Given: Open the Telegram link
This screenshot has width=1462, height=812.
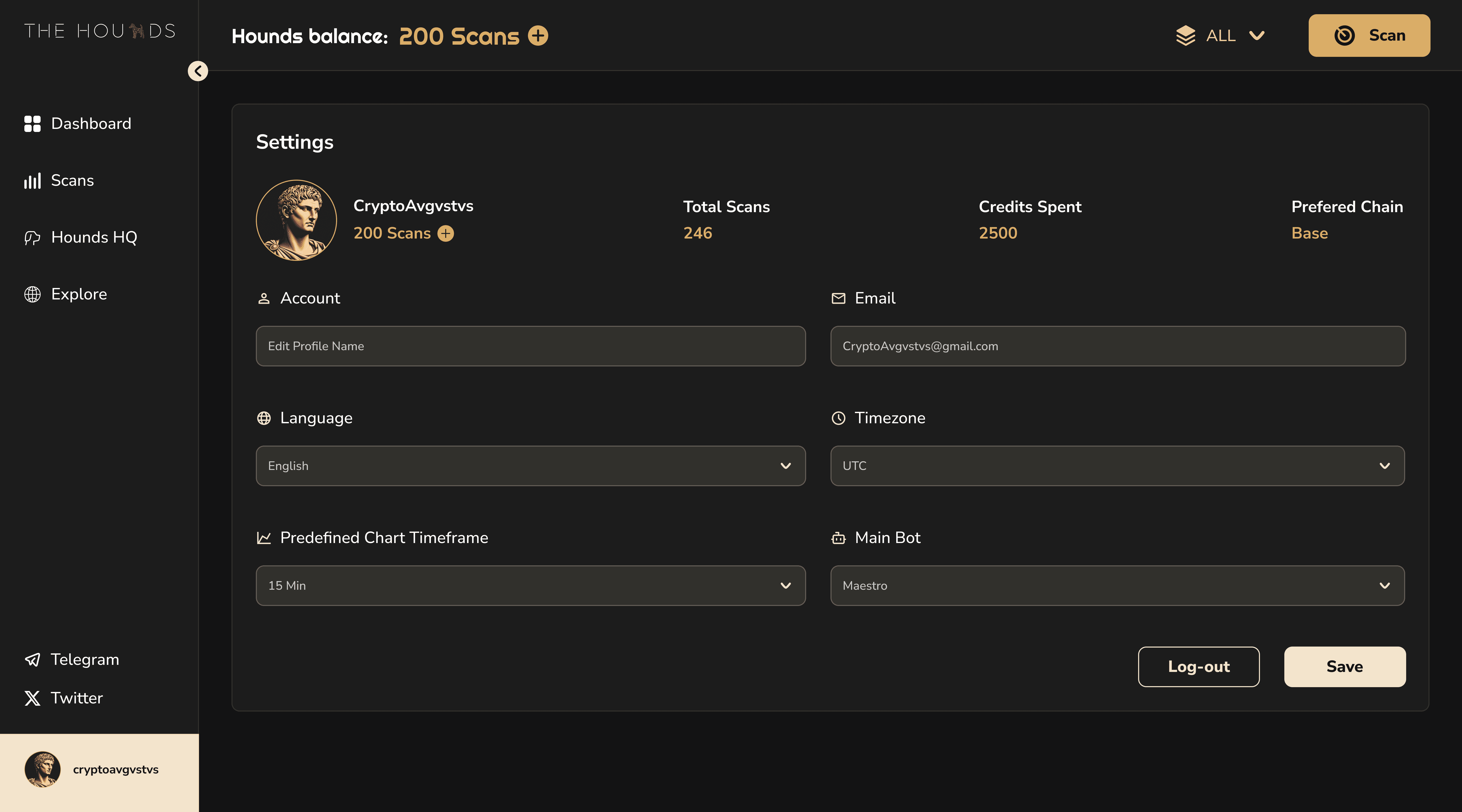Looking at the screenshot, I should [x=72, y=659].
